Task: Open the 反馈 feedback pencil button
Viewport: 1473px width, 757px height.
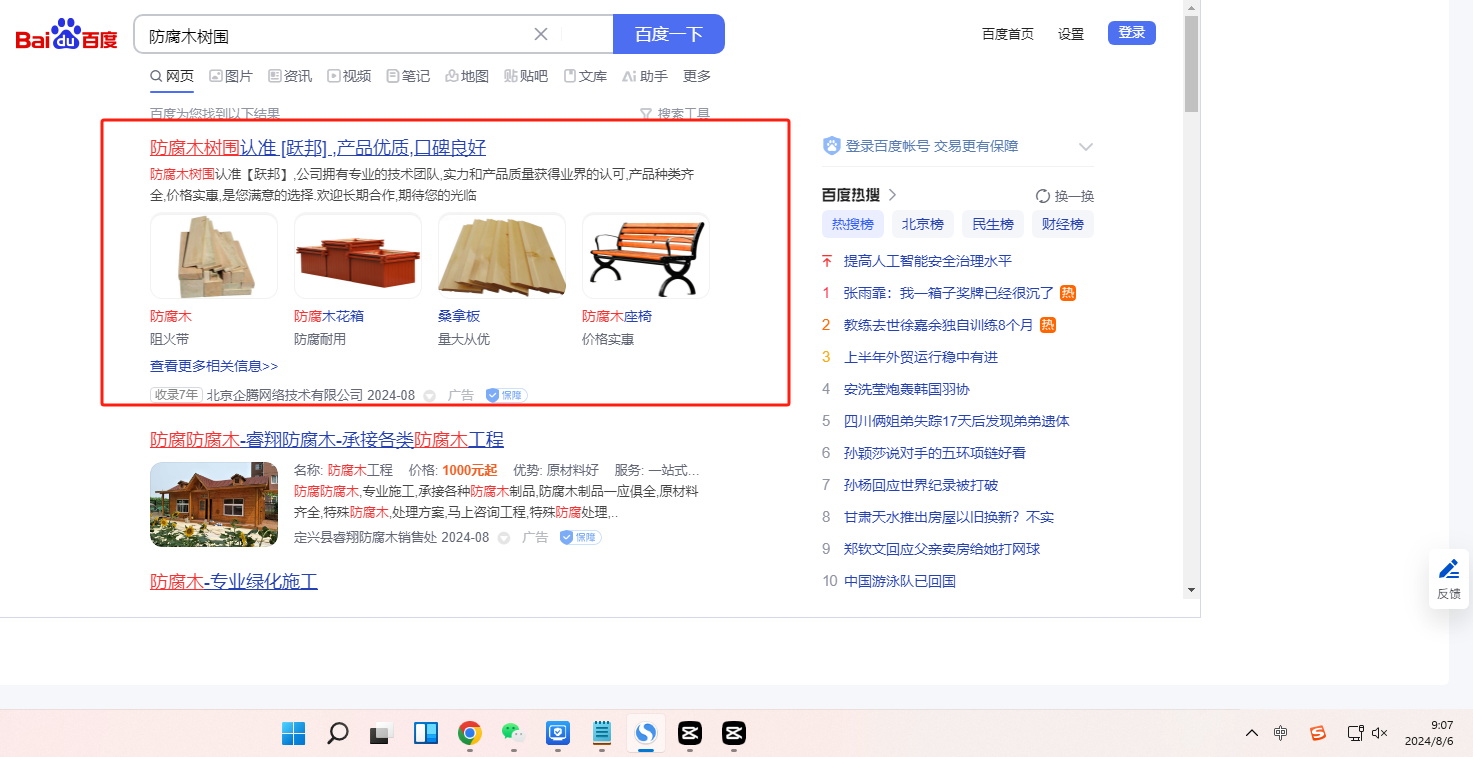Action: click(1449, 579)
